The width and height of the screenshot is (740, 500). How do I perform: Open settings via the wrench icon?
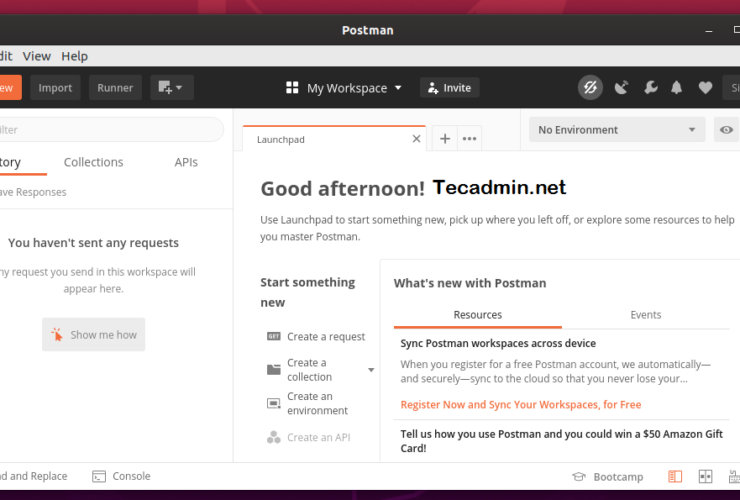(650, 88)
